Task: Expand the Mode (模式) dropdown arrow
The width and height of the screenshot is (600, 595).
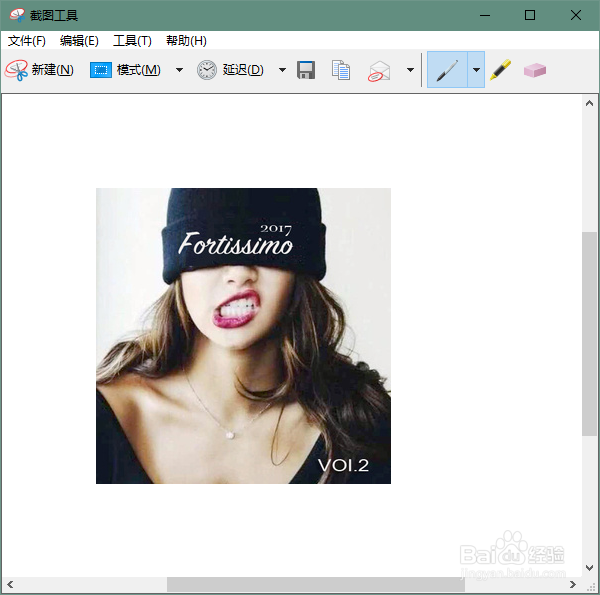Action: pos(179,70)
